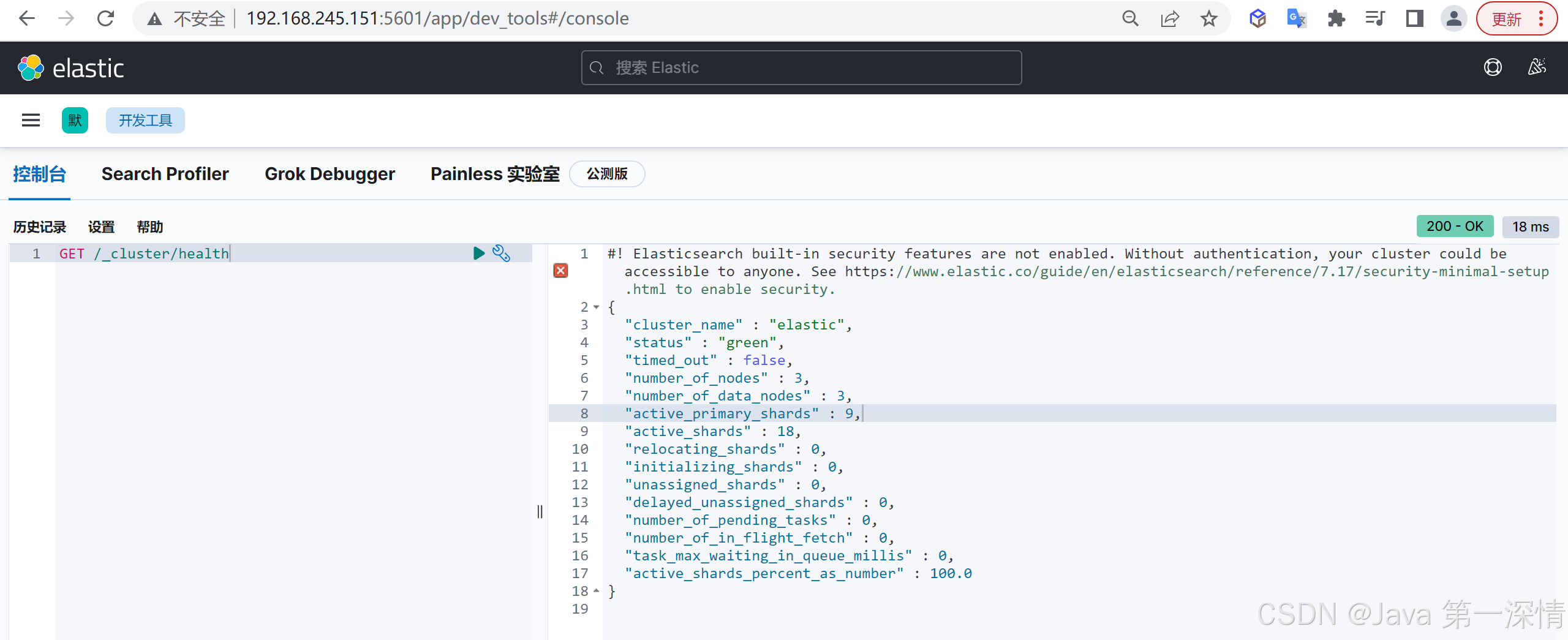Open the blue cube extension icon

click(x=1258, y=18)
